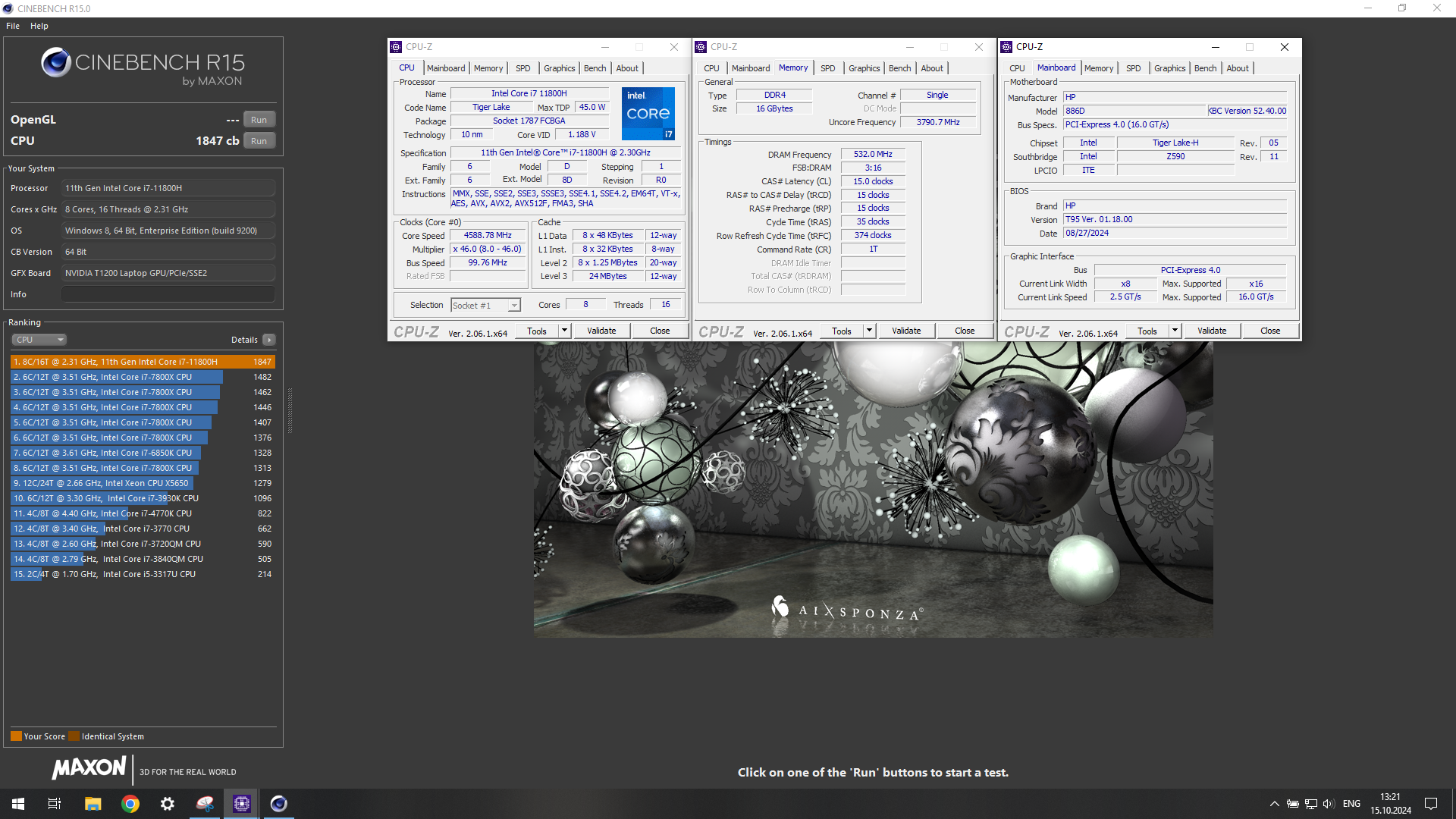Click Core Speed value 4588.78 MHz
The width and height of the screenshot is (1456, 819).
pyautogui.click(x=488, y=236)
